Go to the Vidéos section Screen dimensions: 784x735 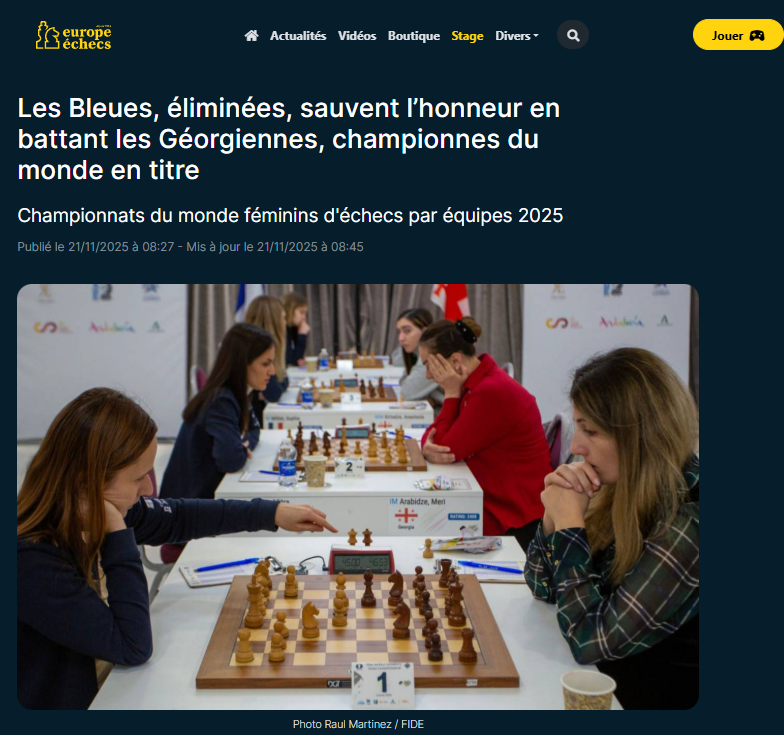pos(356,36)
